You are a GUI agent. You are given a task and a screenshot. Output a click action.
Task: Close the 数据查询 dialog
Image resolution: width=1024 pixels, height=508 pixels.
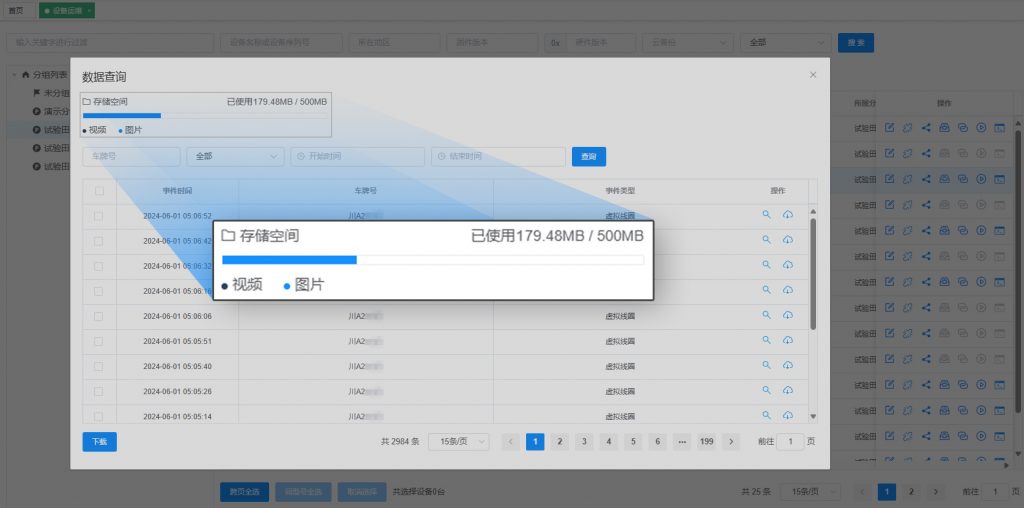point(813,75)
